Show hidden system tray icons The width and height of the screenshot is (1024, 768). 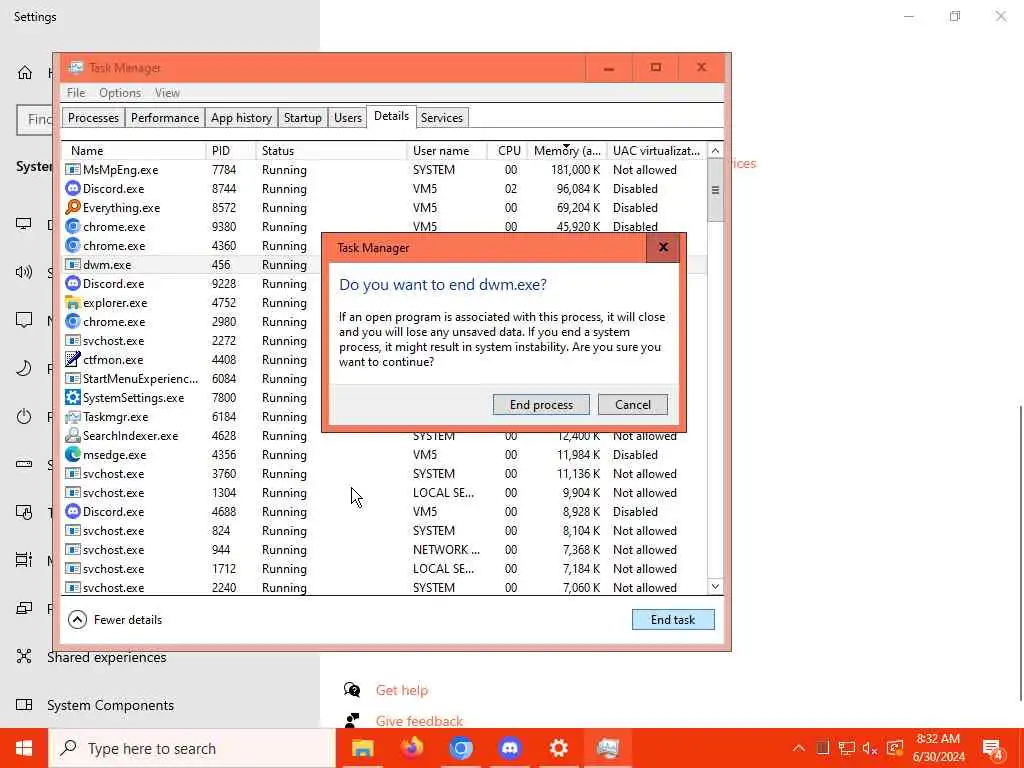(799, 748)
